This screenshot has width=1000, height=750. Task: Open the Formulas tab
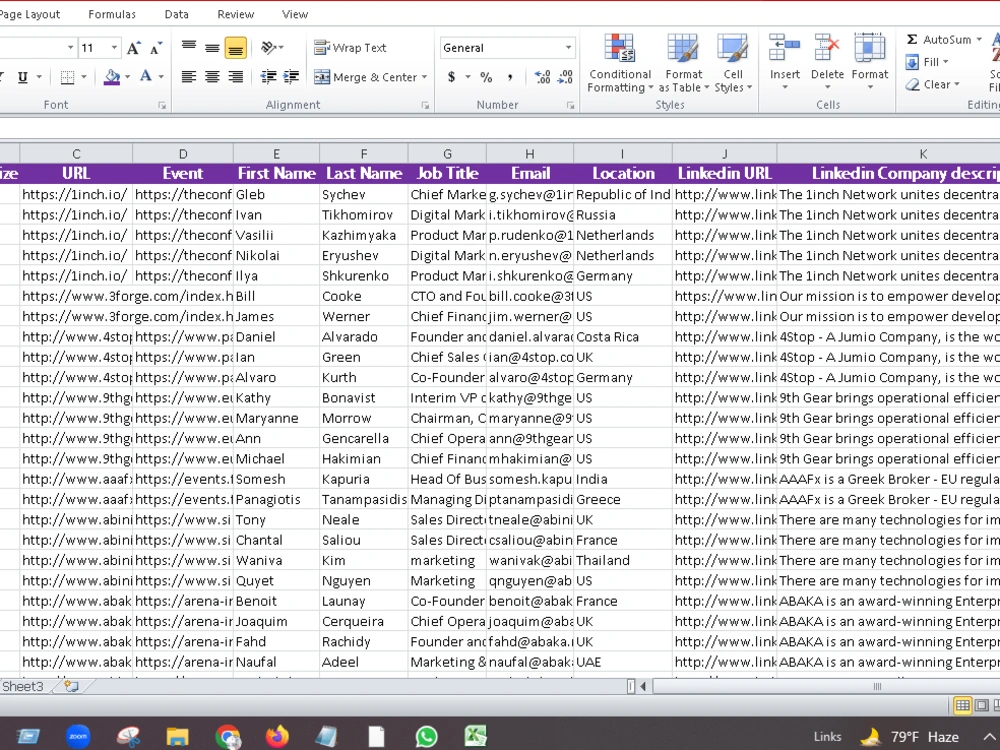(112, 14)
